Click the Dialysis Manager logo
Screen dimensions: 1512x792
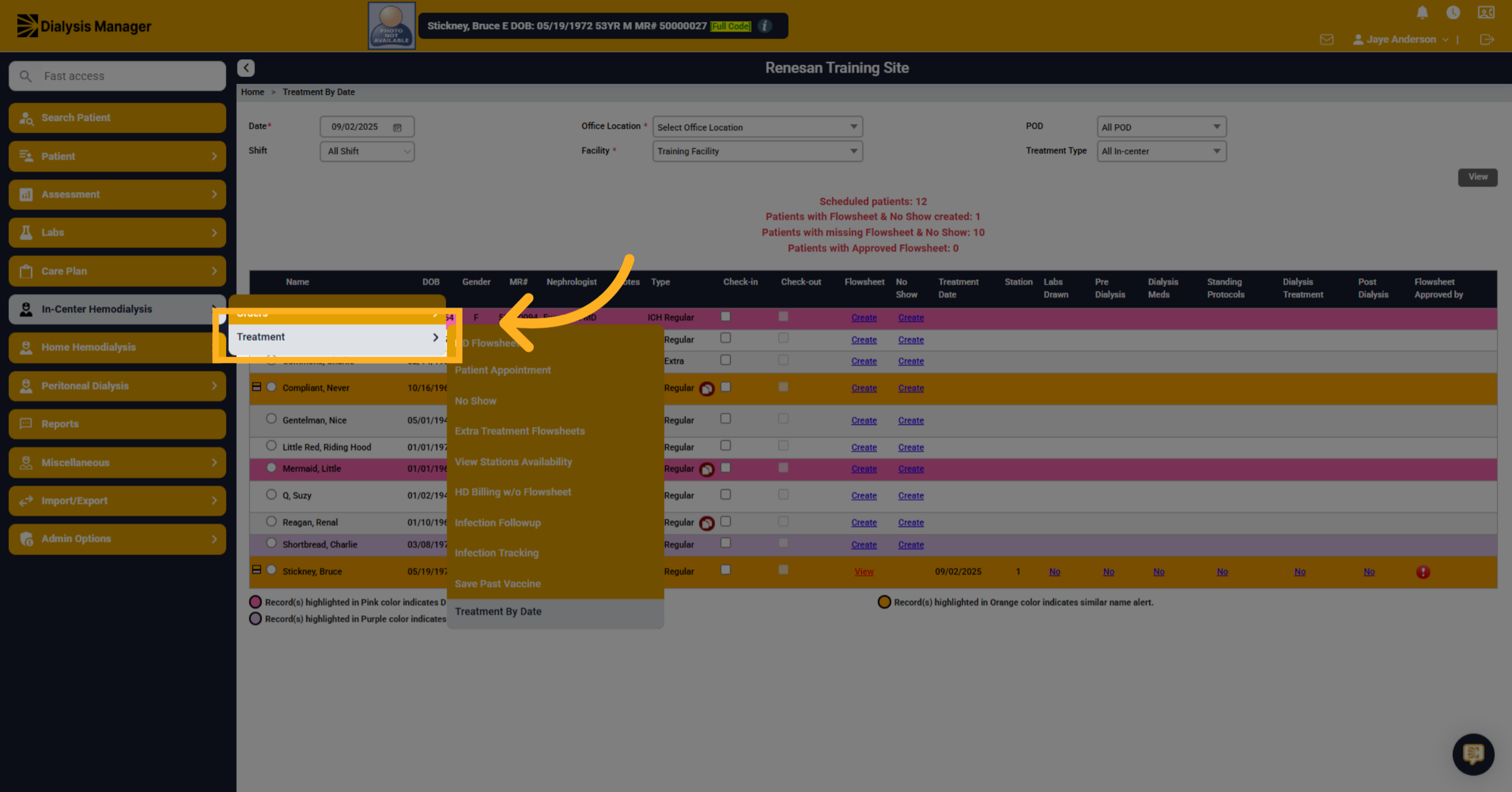pyautogui.click(x=84, y=26)
